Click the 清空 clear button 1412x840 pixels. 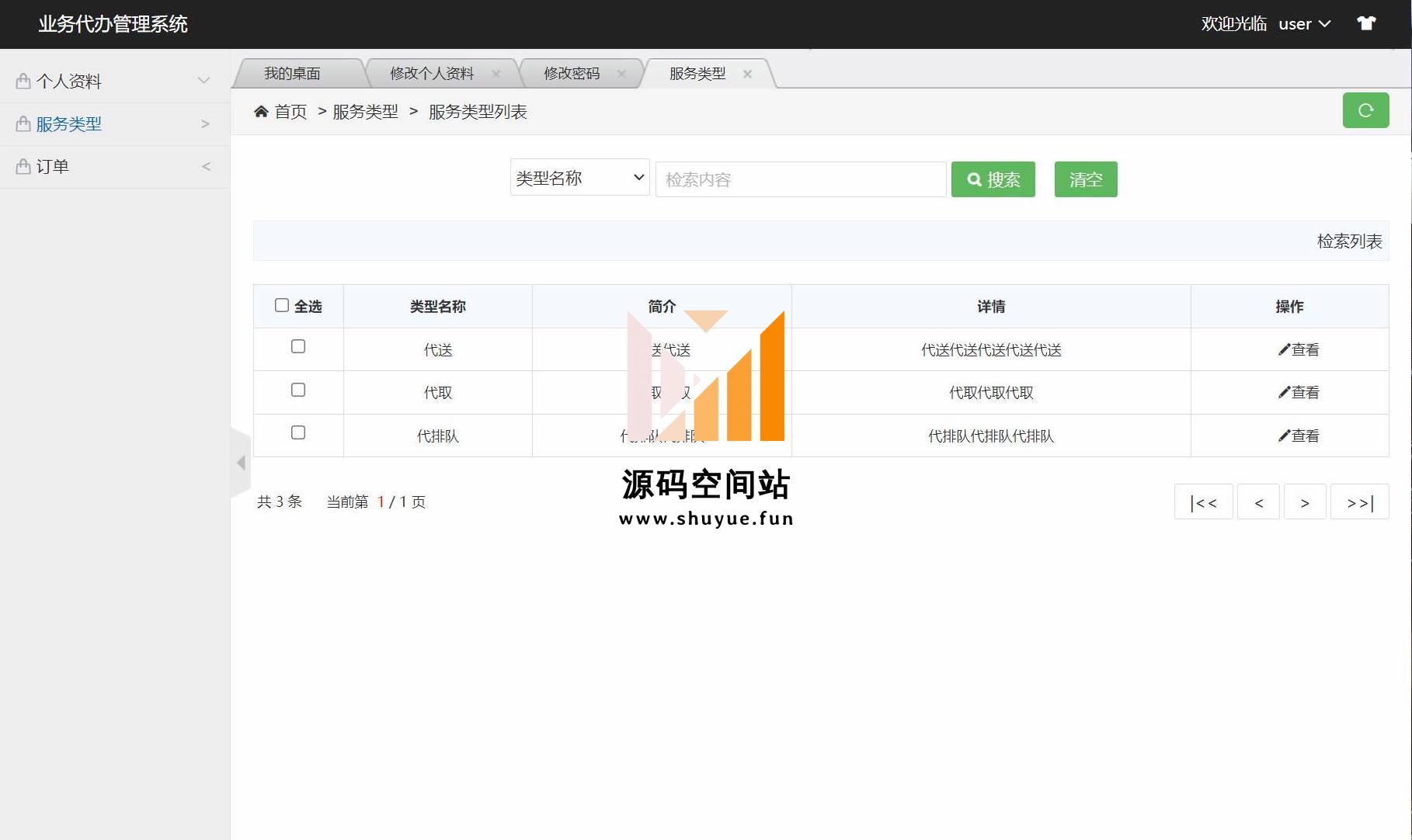tap(1086, 179)
